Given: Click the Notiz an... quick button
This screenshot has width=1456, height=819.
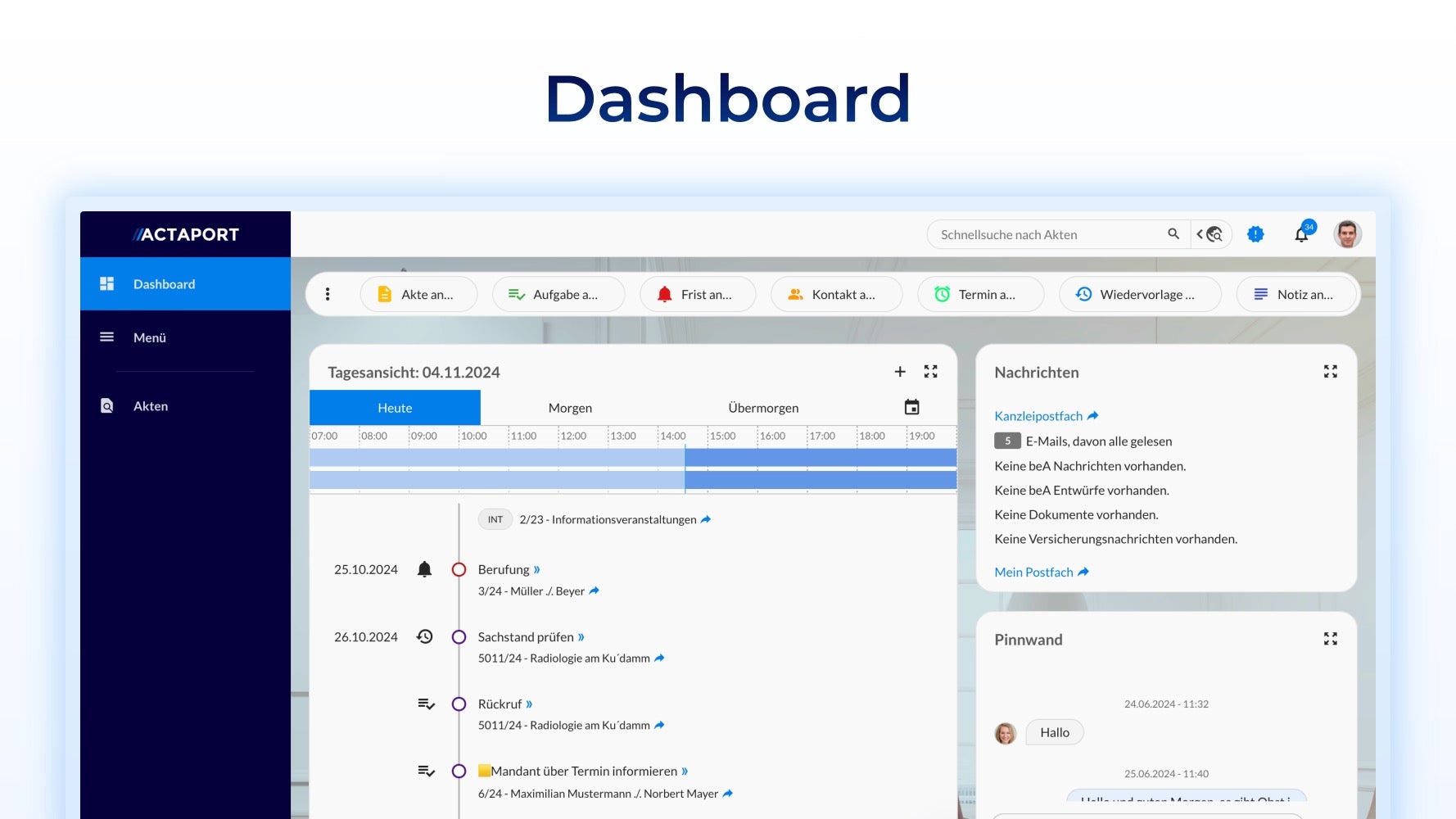Looking at the screenshot, I should tap(1296, 294).
